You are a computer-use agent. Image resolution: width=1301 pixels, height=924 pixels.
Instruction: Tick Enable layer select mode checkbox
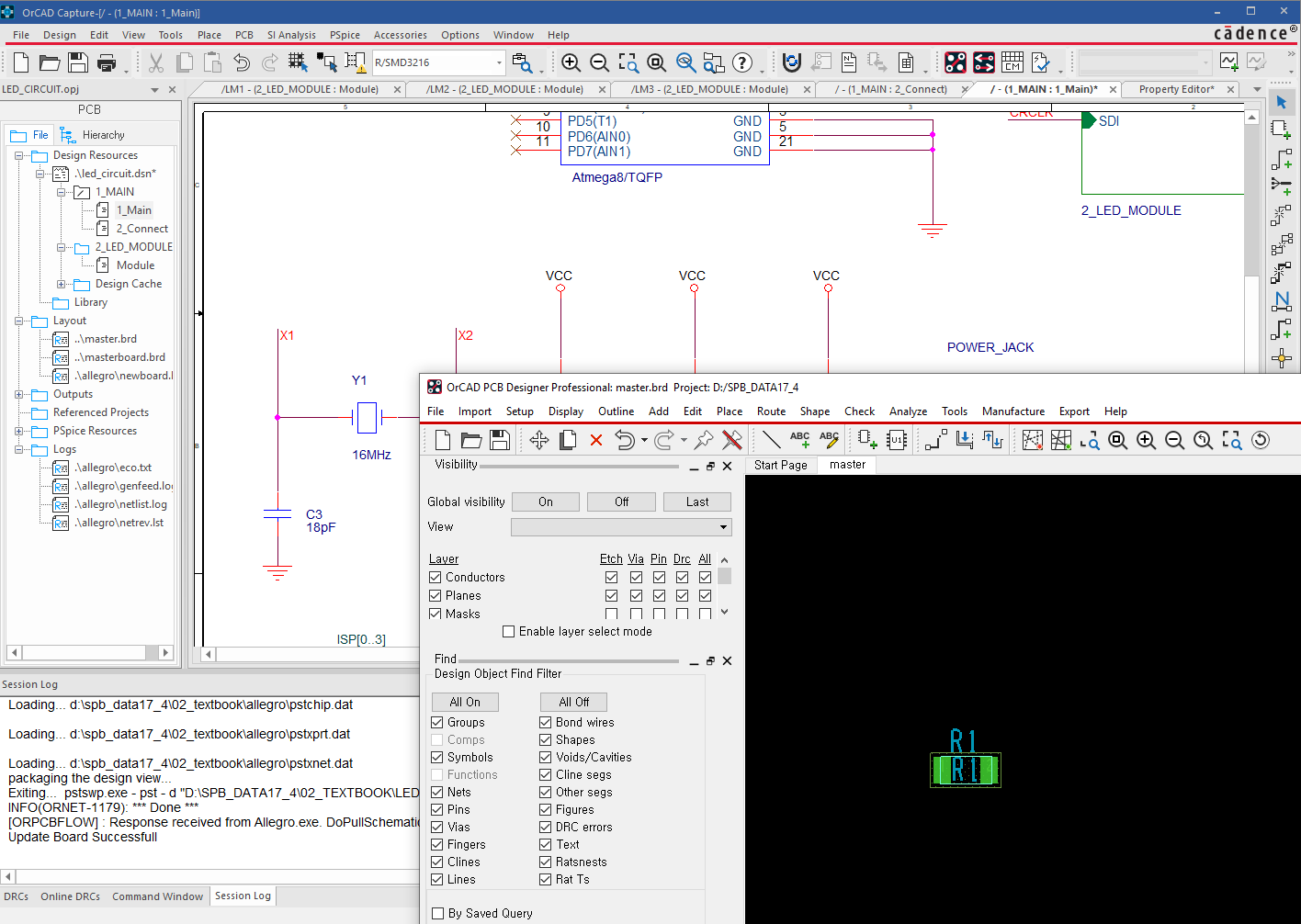click(509, 632)
